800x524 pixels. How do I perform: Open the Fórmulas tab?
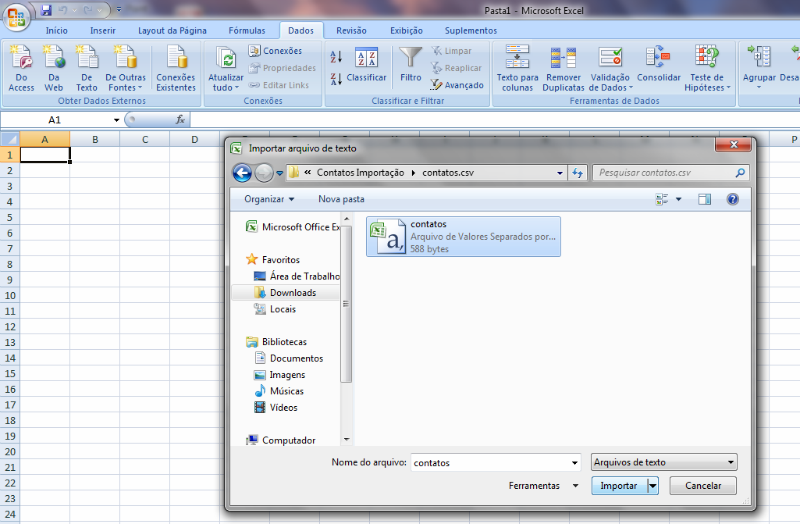247,31
